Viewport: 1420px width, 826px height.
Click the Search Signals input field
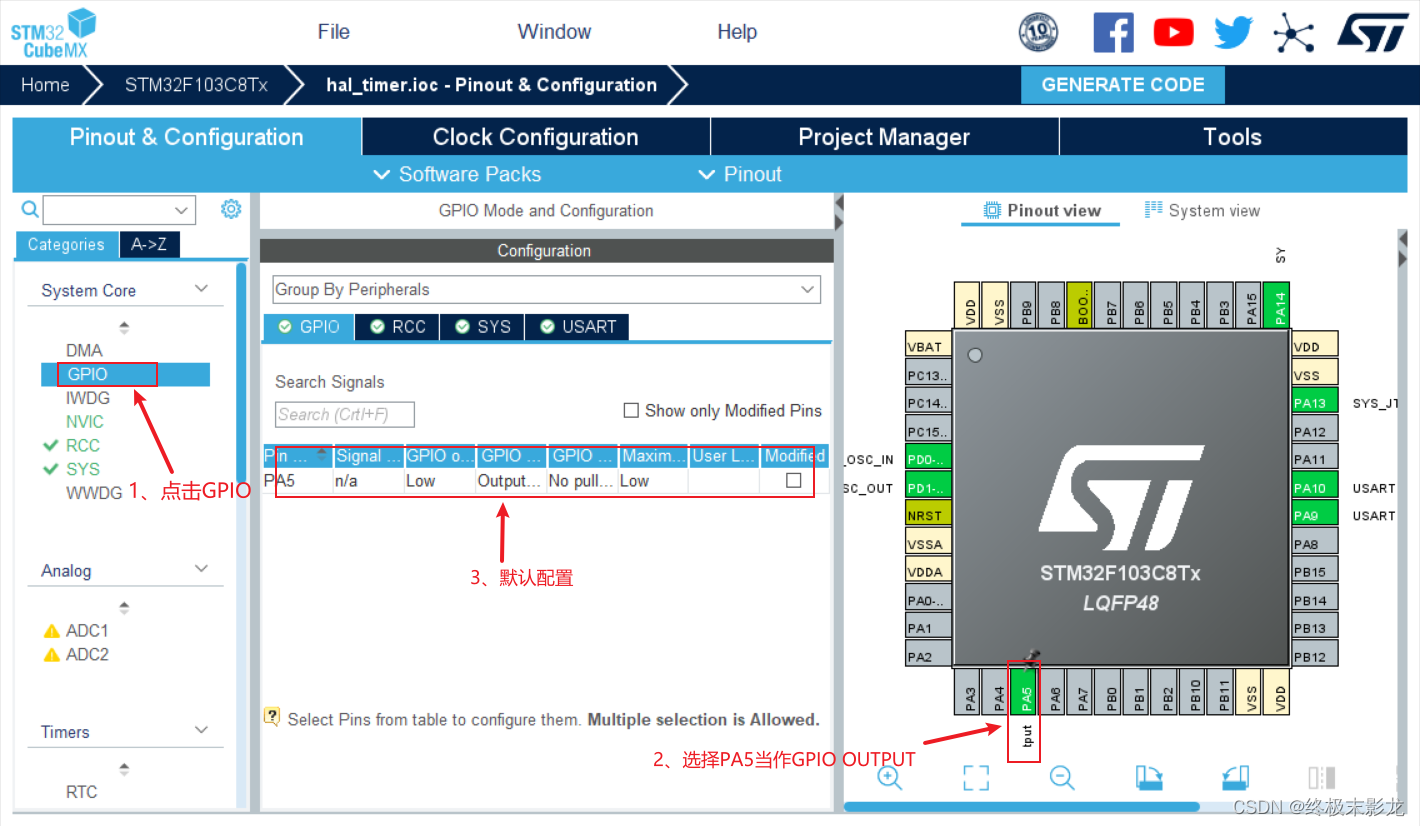tap(345, 414)
